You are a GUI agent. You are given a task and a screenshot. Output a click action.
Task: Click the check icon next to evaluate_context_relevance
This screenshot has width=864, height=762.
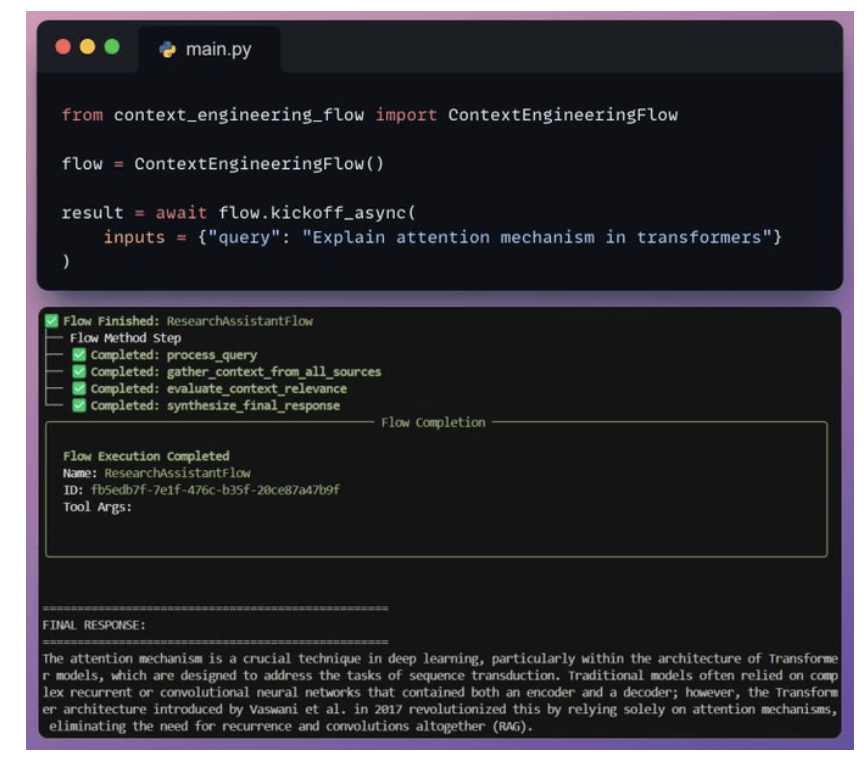(80, 389)
